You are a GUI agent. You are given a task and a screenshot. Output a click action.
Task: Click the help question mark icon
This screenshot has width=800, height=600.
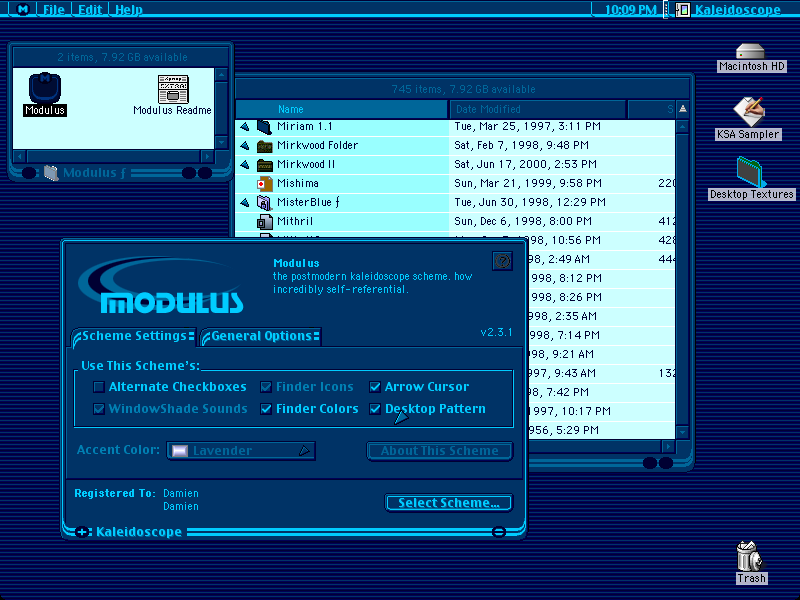pos(502,261)
